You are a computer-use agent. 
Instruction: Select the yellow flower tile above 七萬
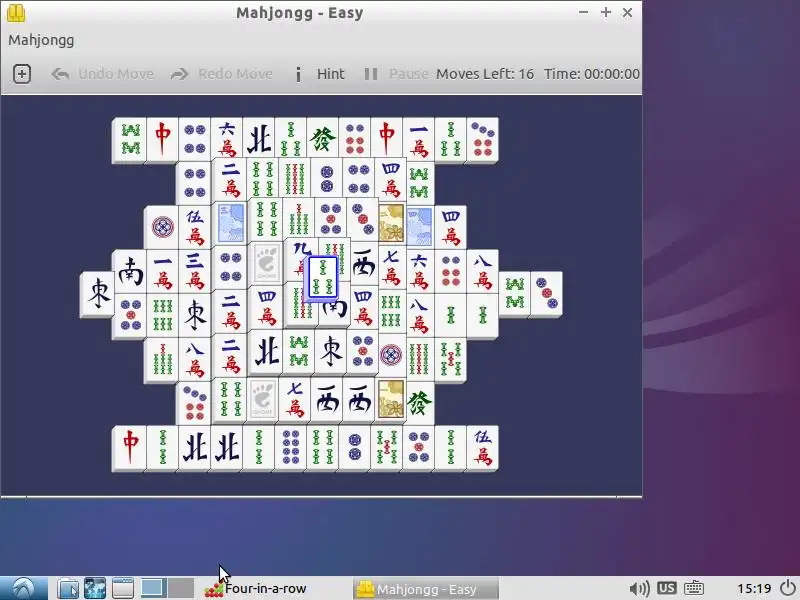click(x=391, y=223)
